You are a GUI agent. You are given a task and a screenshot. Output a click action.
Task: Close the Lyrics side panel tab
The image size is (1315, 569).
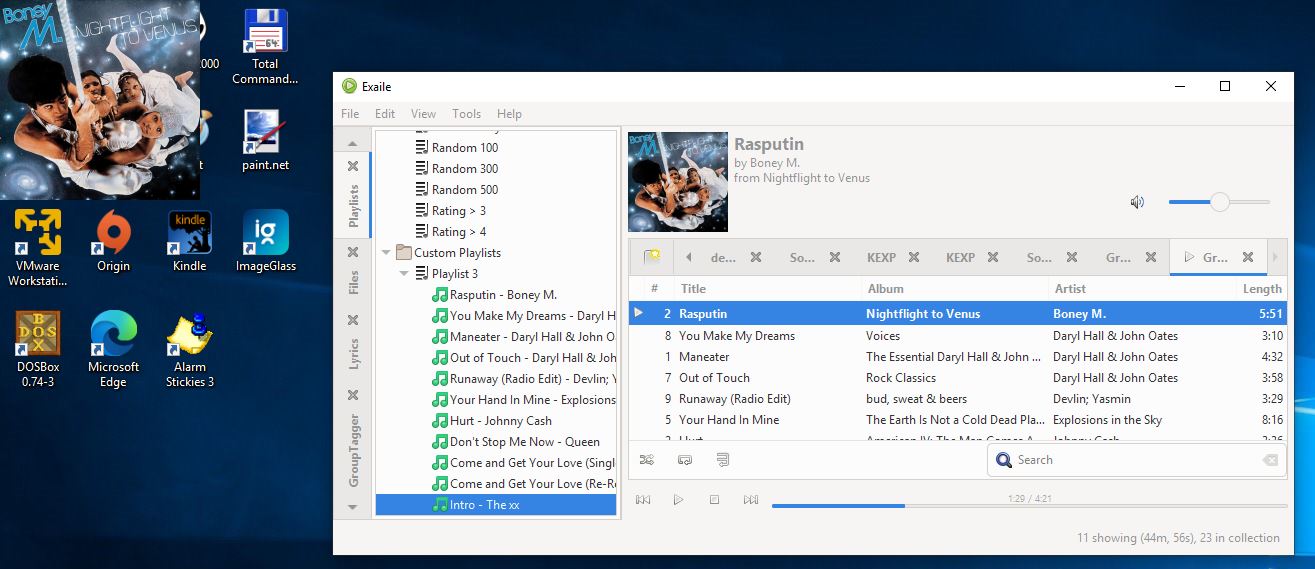tap(352, 320)
